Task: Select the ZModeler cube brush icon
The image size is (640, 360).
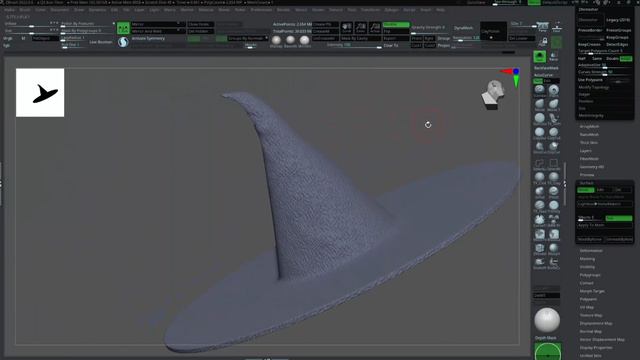Action: (540, 249)
